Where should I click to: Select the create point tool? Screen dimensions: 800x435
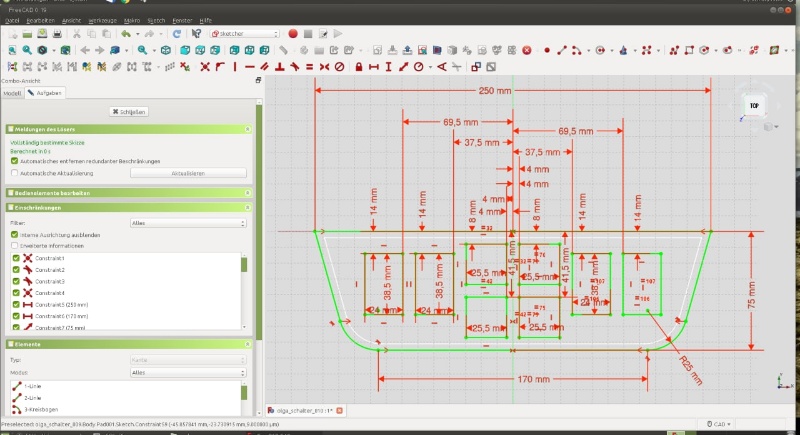(x=547, y=50)
